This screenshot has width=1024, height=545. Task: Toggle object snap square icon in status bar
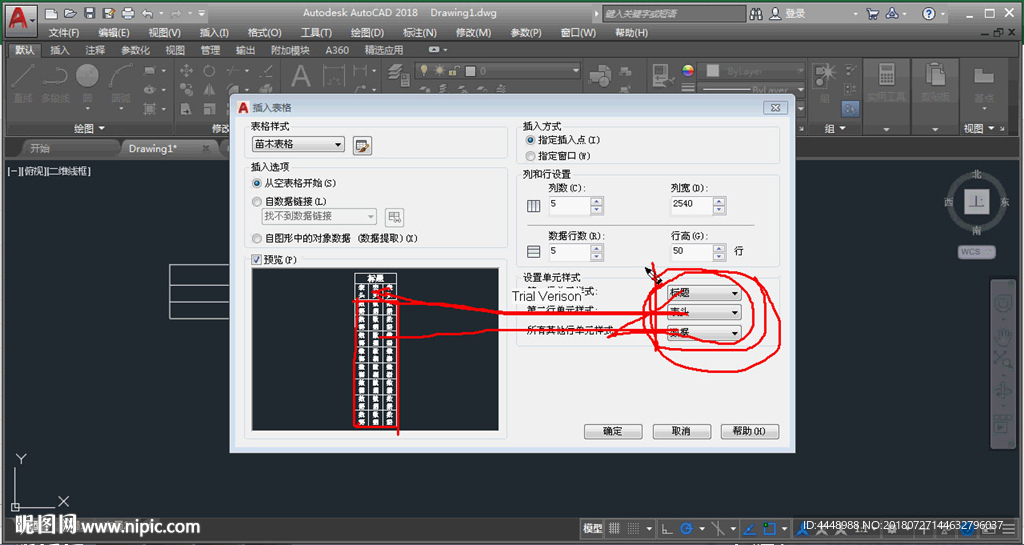coord(769,528)
